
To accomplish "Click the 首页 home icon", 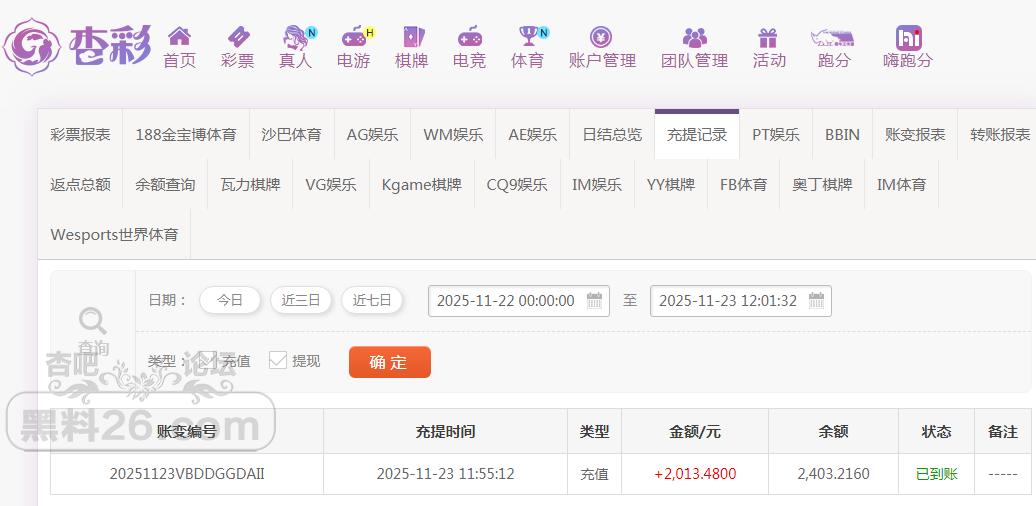I will pos(179,38).
